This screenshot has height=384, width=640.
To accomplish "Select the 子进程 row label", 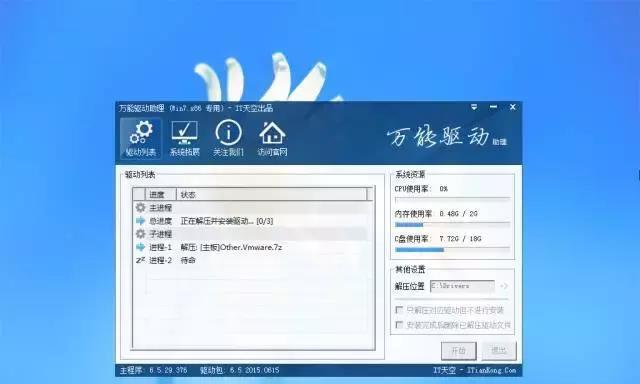I will tap(160, 234).
